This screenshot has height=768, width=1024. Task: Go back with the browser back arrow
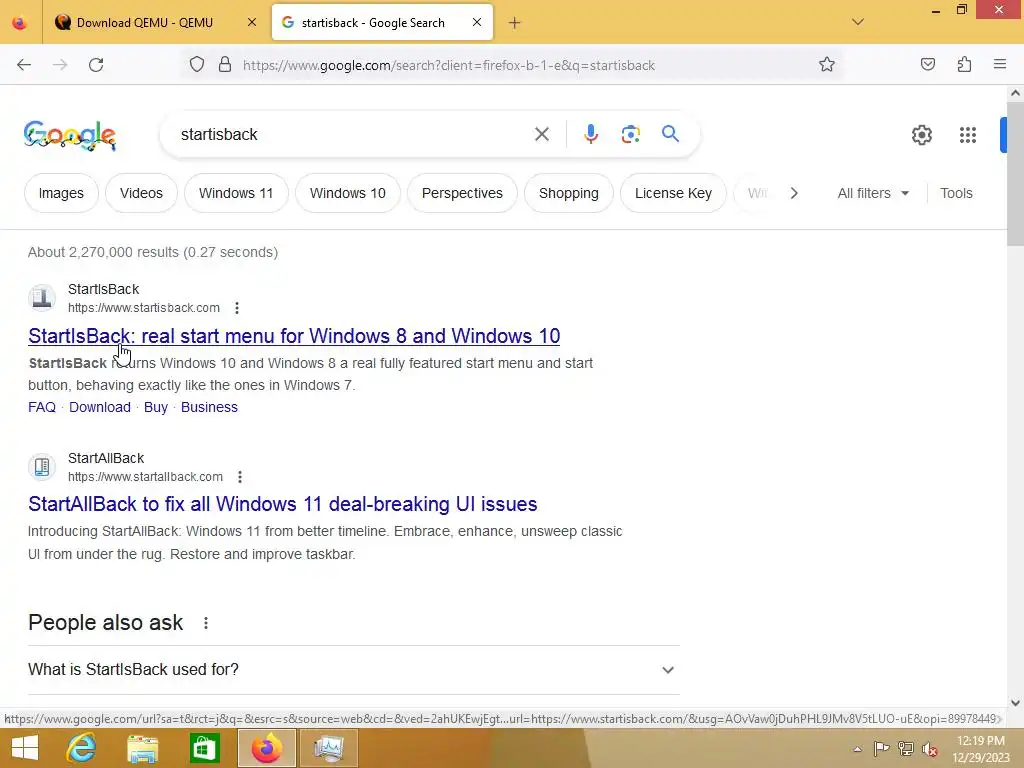click(x=24, y=65)
